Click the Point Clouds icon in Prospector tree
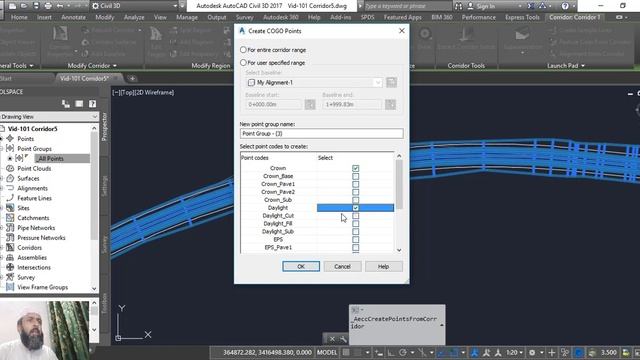Image resolution: width=640 pixels, height=360 pixels. click(10, 168)
